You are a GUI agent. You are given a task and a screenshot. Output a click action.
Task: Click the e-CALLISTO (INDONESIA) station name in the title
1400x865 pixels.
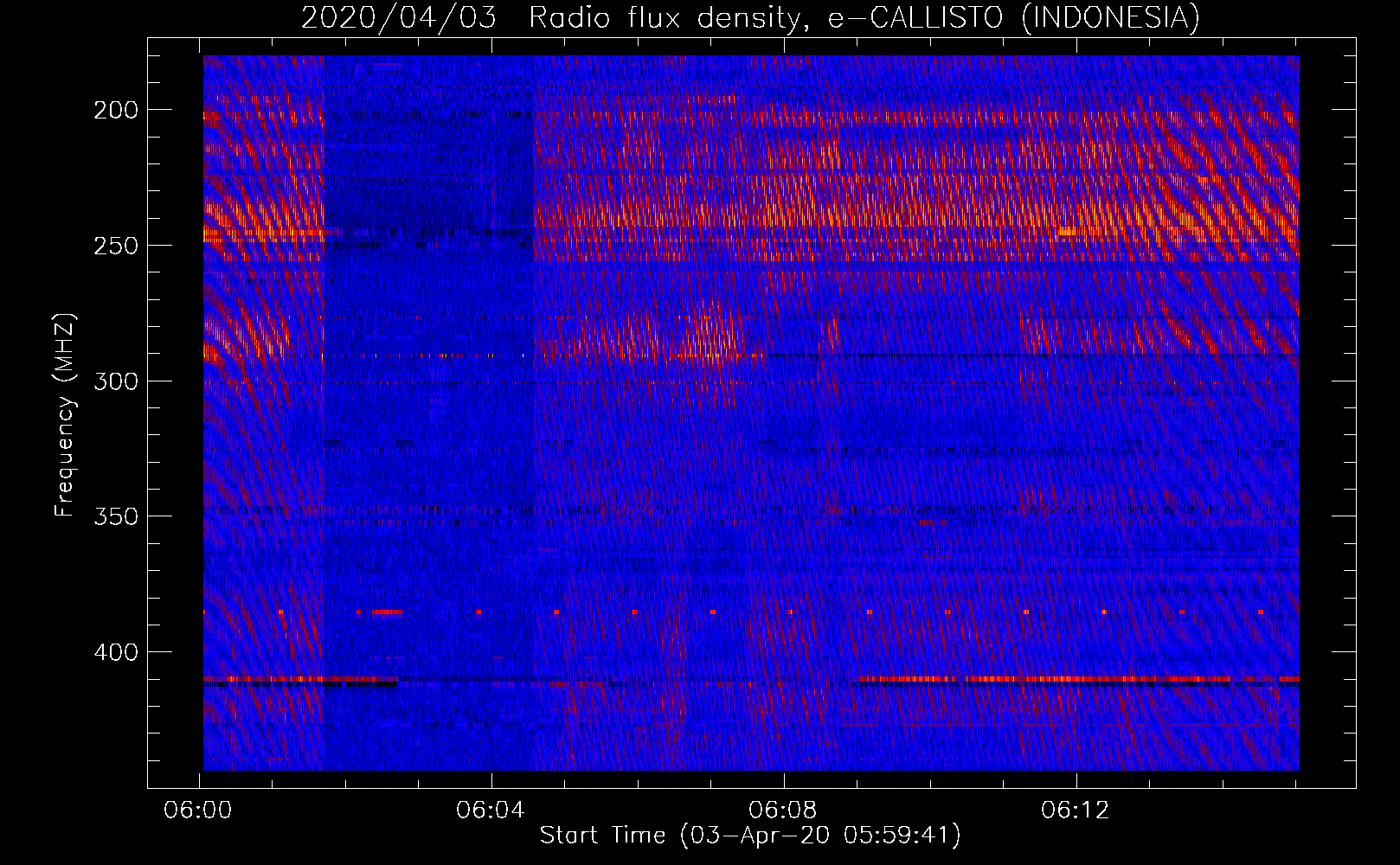(x=1014, y=17)
